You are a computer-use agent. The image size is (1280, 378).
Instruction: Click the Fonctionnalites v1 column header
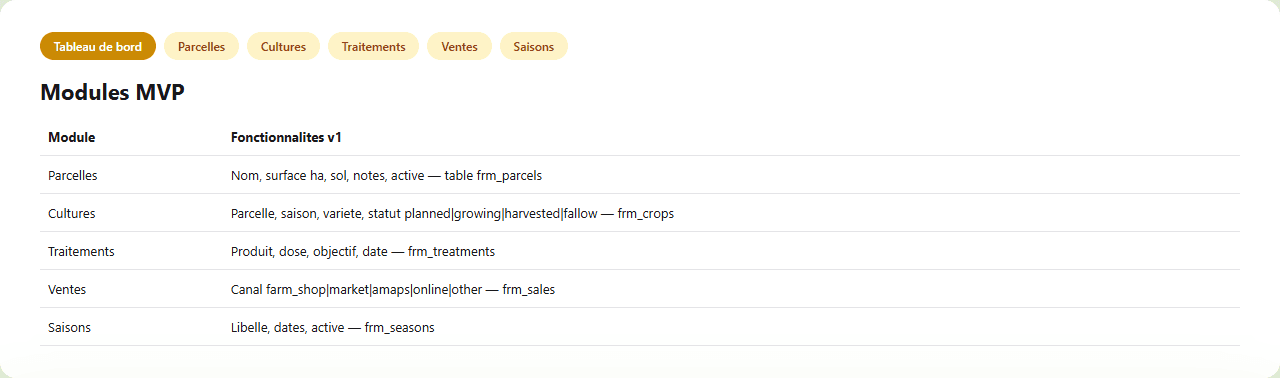click(x=287, y=137)
